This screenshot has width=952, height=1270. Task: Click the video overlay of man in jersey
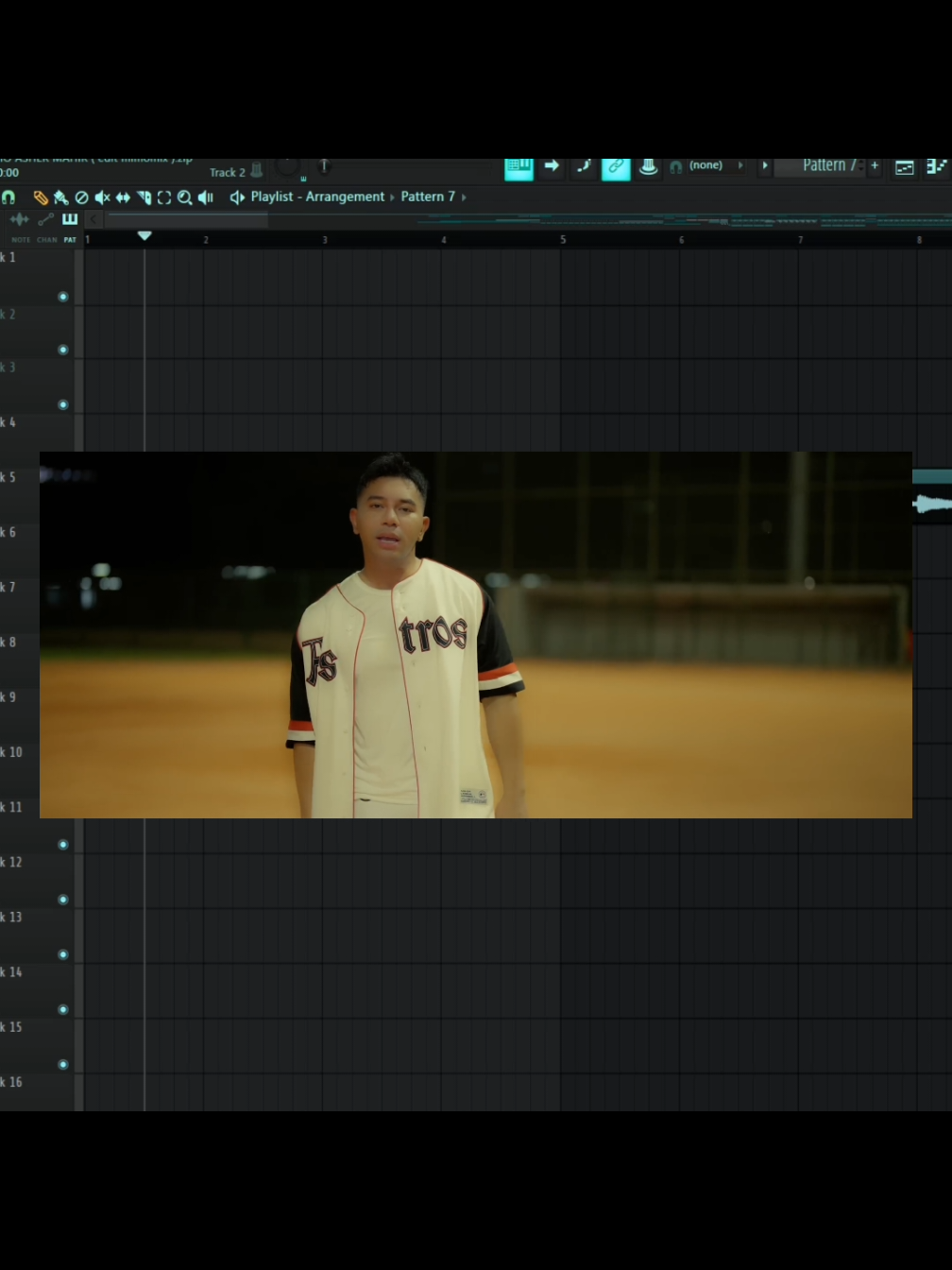click(476, 635)
